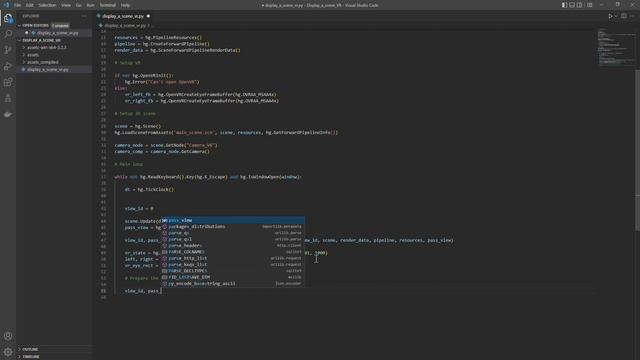This screenshot has height=360, width=640.
Task: Open the Search view in activity bar
Action: coord(8,34)
